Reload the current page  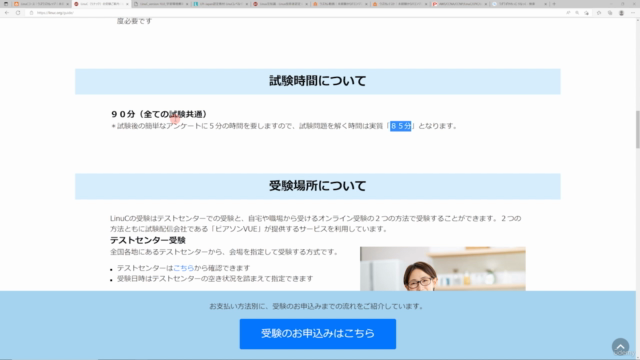[x=18, y=13]
